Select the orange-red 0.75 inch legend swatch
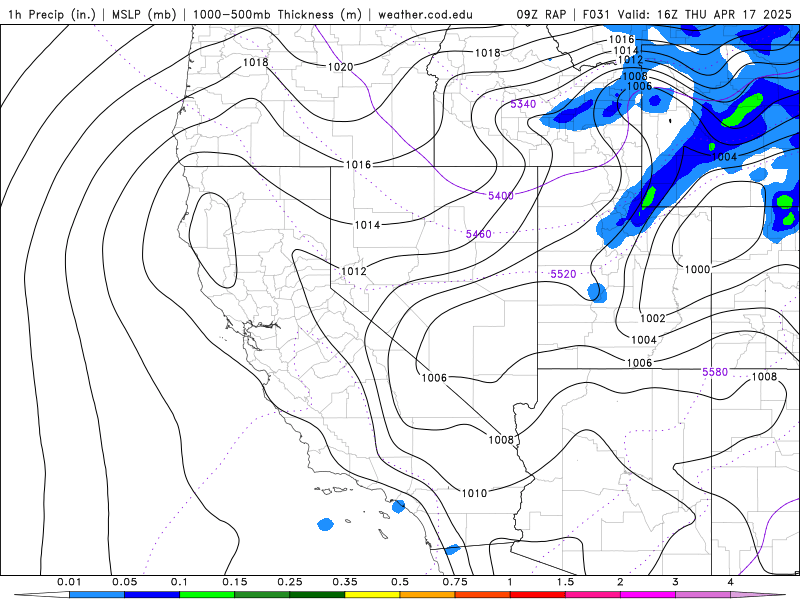 [x=483, y=595]
